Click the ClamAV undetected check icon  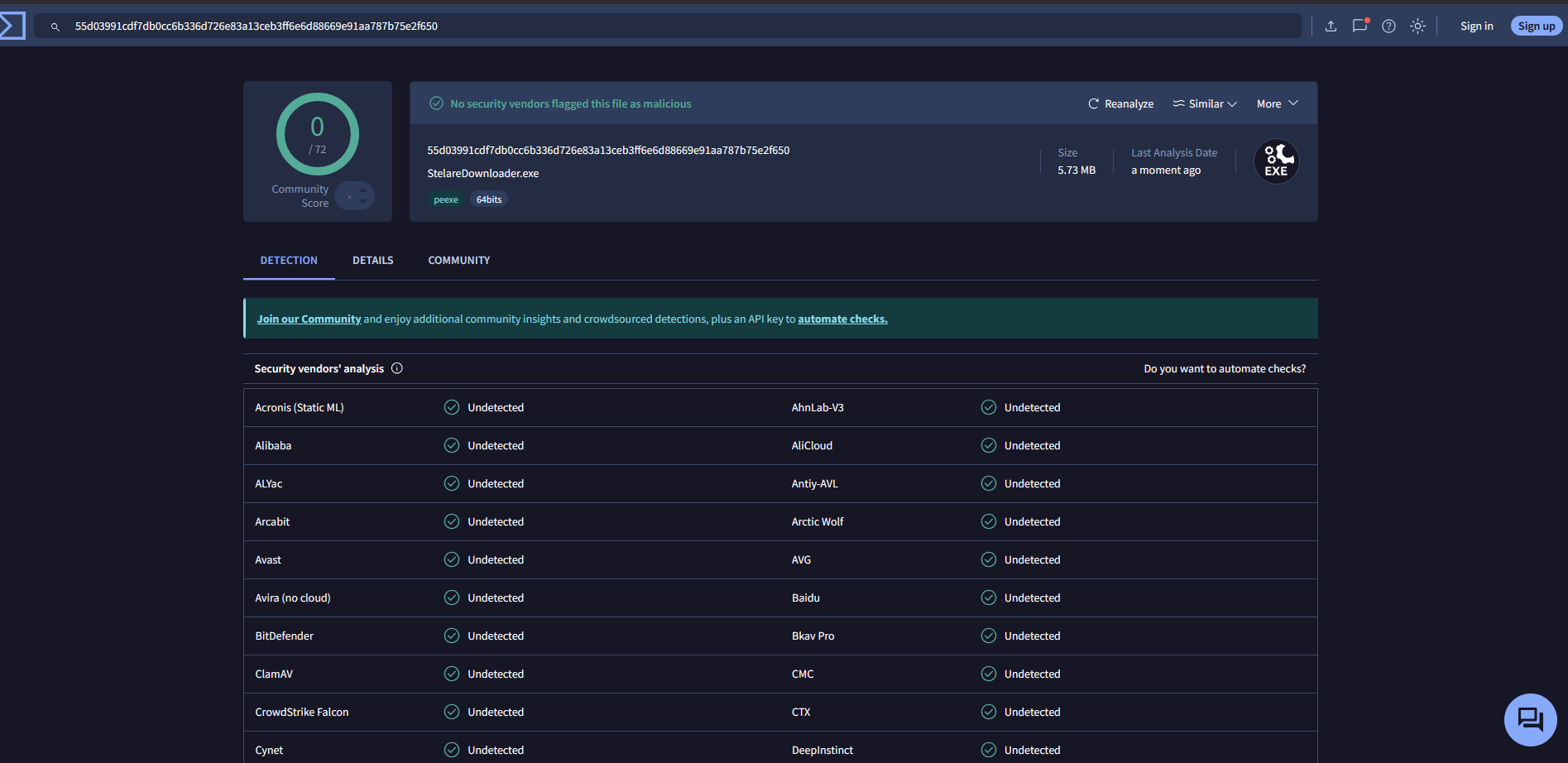tap(452, 674)
